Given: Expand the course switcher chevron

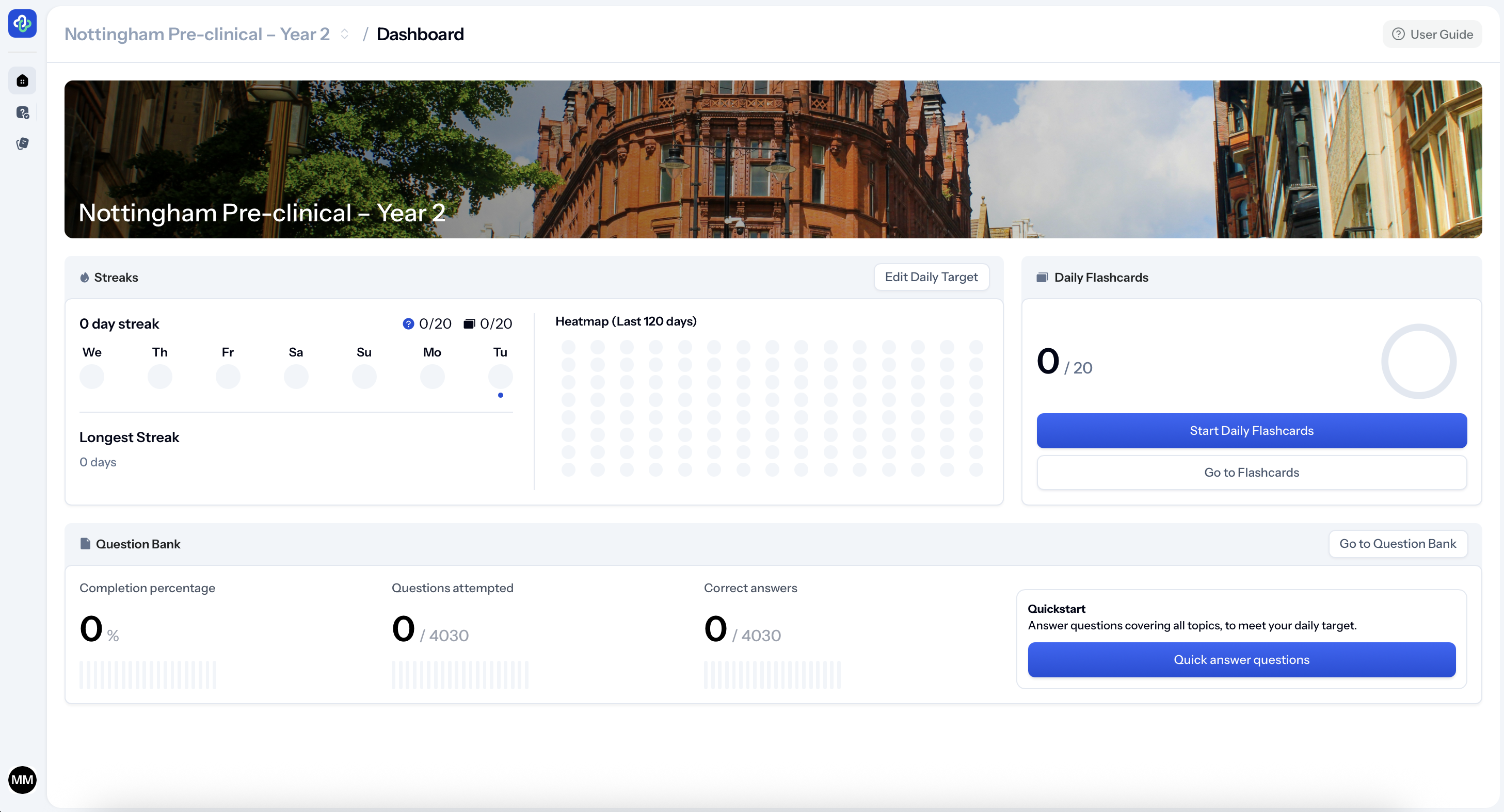Looking at the screenshot, I should (344, 35).
